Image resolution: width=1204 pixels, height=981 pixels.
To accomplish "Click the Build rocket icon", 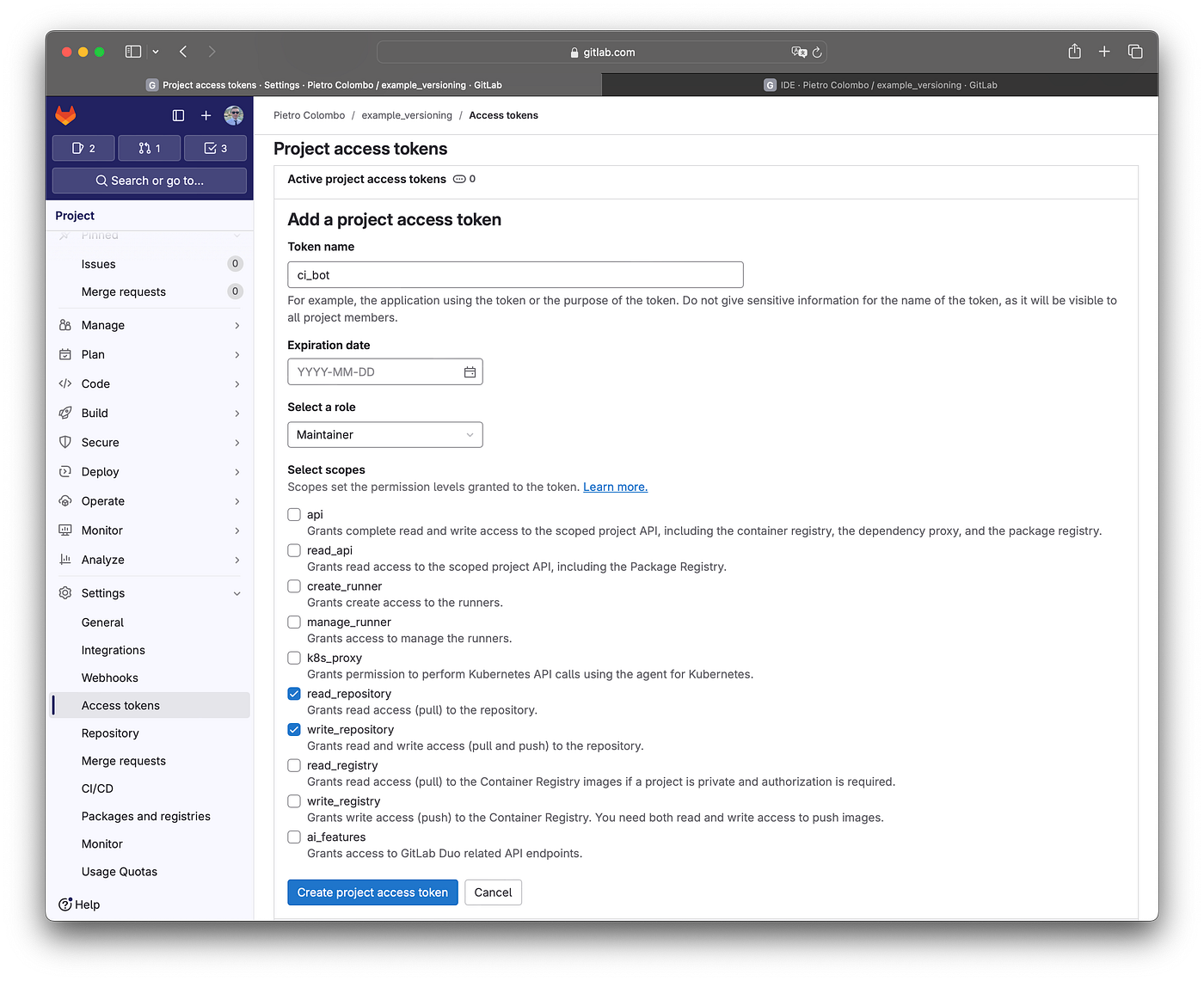I will (x=65, y=413).
